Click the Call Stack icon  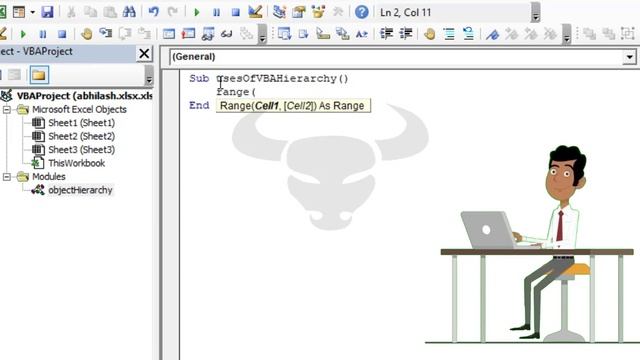(246, 34)
